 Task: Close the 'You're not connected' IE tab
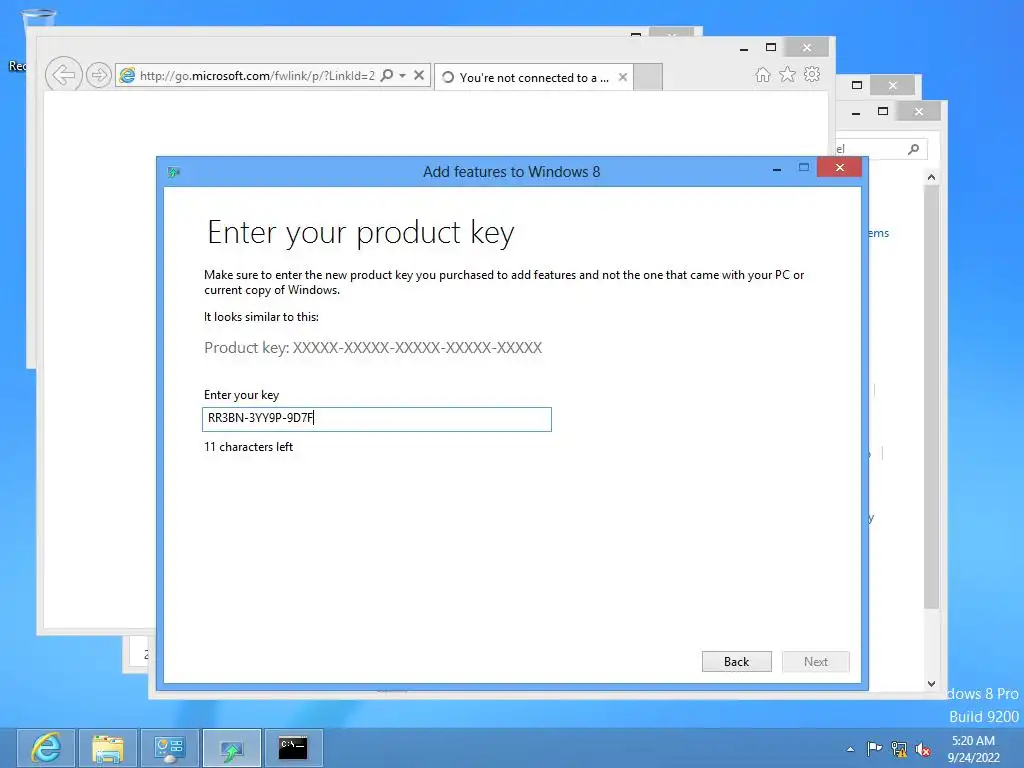tap(623, 77)
